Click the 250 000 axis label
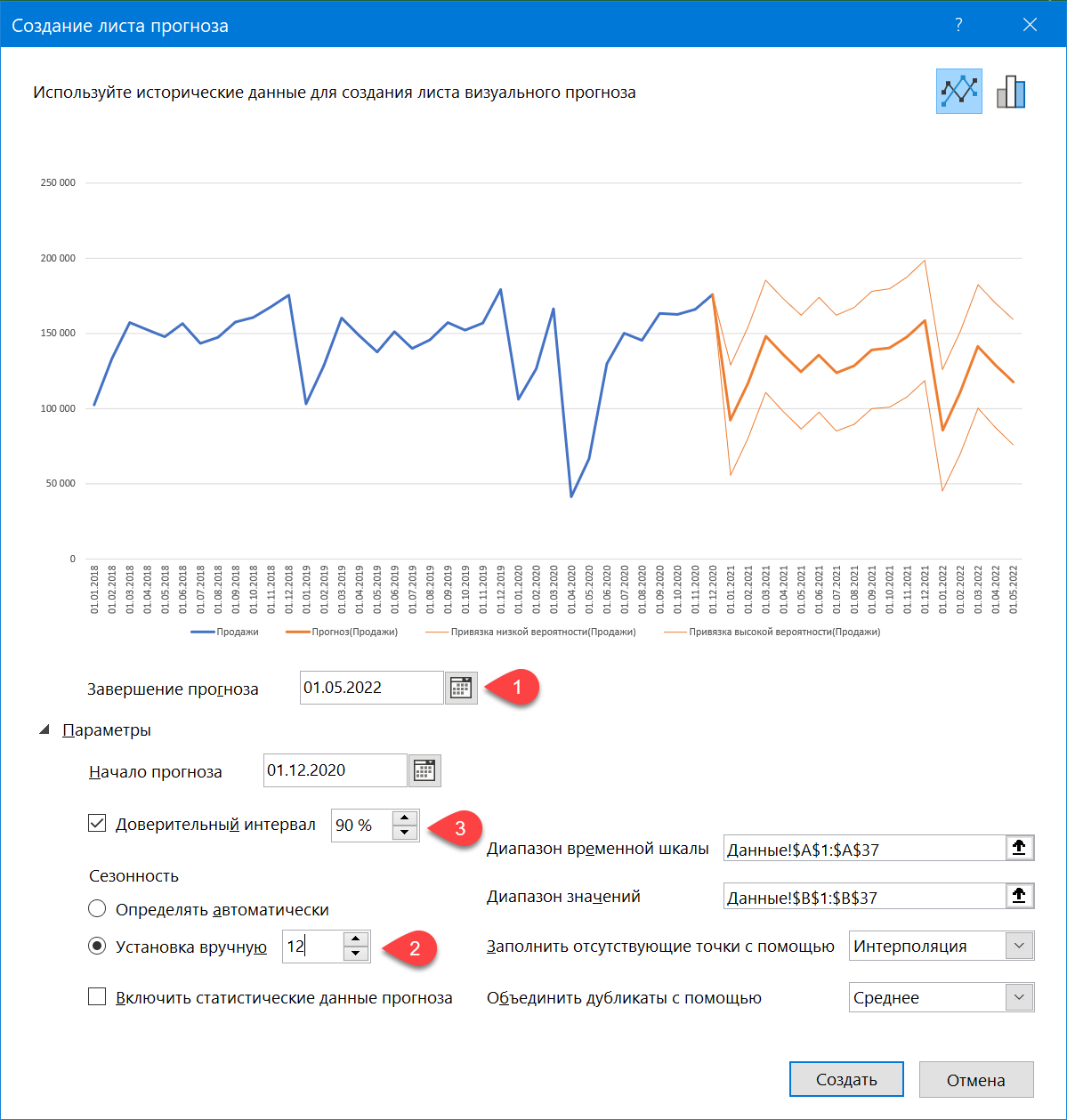 [x=58, y=182]
